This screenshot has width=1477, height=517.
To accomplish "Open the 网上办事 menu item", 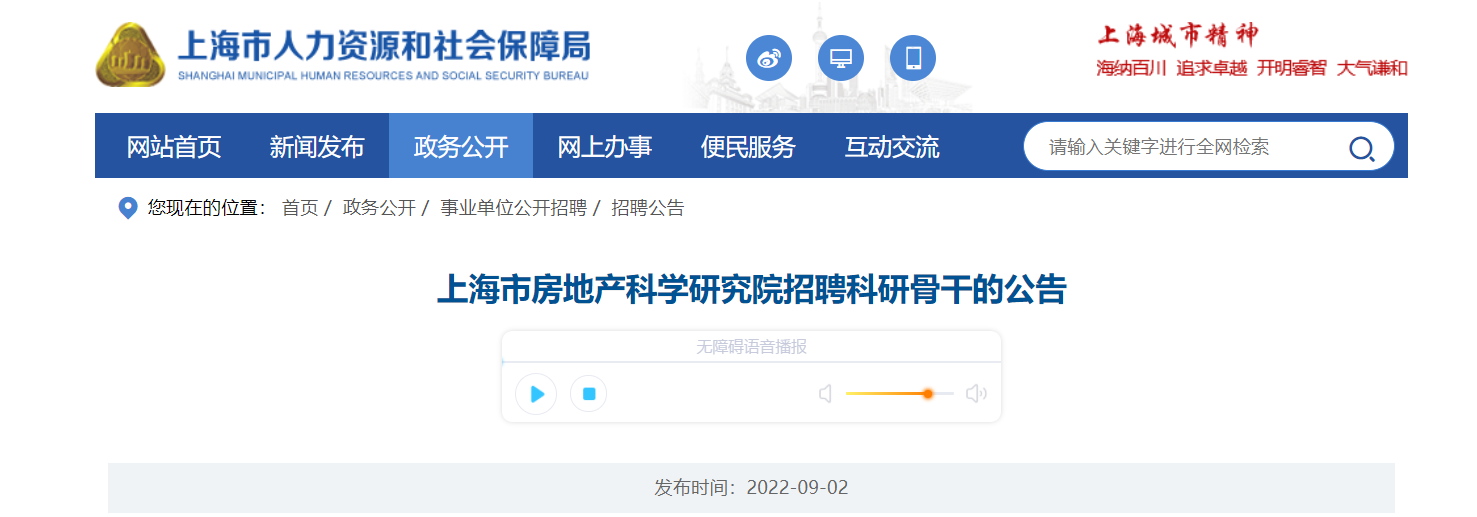I will click(605, 146).
